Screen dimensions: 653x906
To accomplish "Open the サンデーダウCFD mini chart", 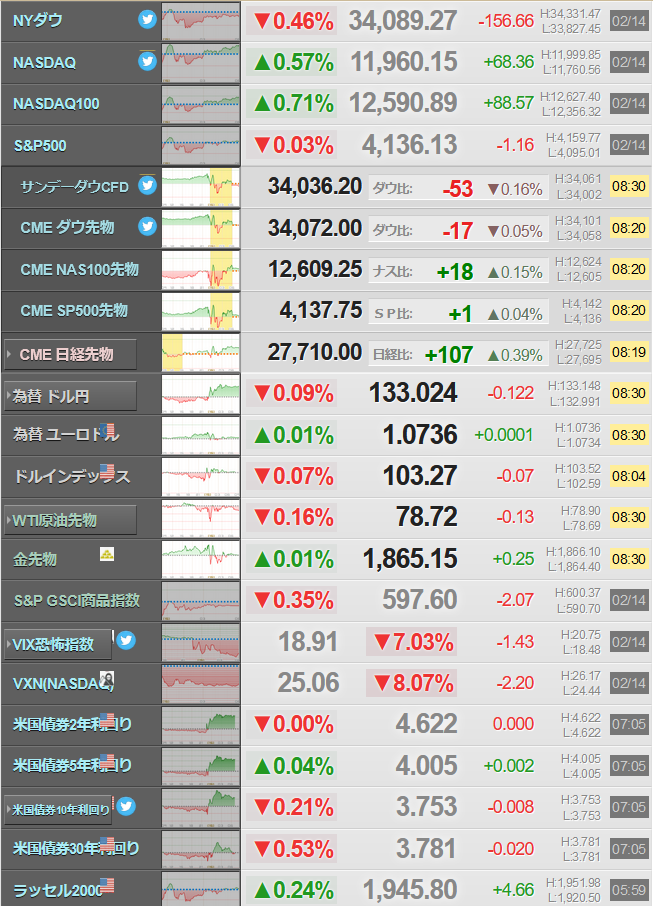I will coord(201,187).
